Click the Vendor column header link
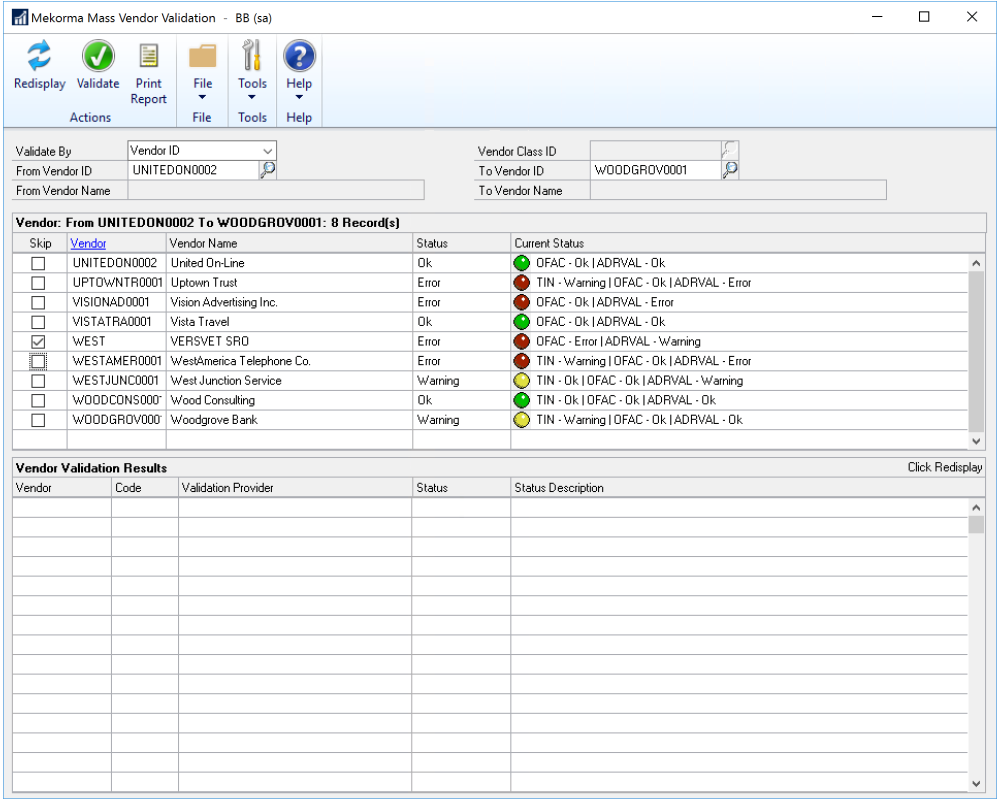Viewport: 1000px width, 801px height. pyautogui.click(x=88, y=243)
